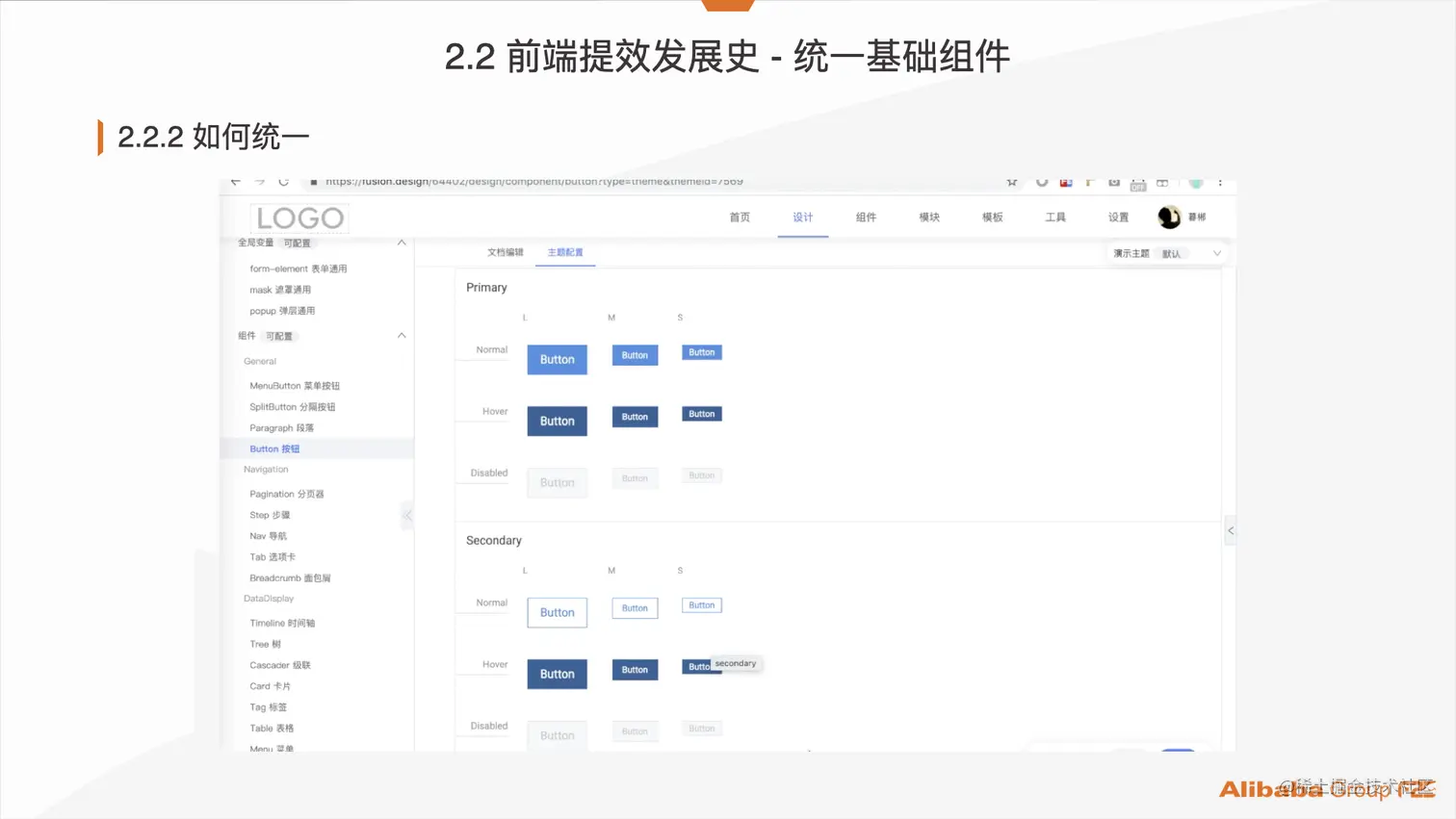Click the fusion.design URL in the address bar

[x=534, y=181]
